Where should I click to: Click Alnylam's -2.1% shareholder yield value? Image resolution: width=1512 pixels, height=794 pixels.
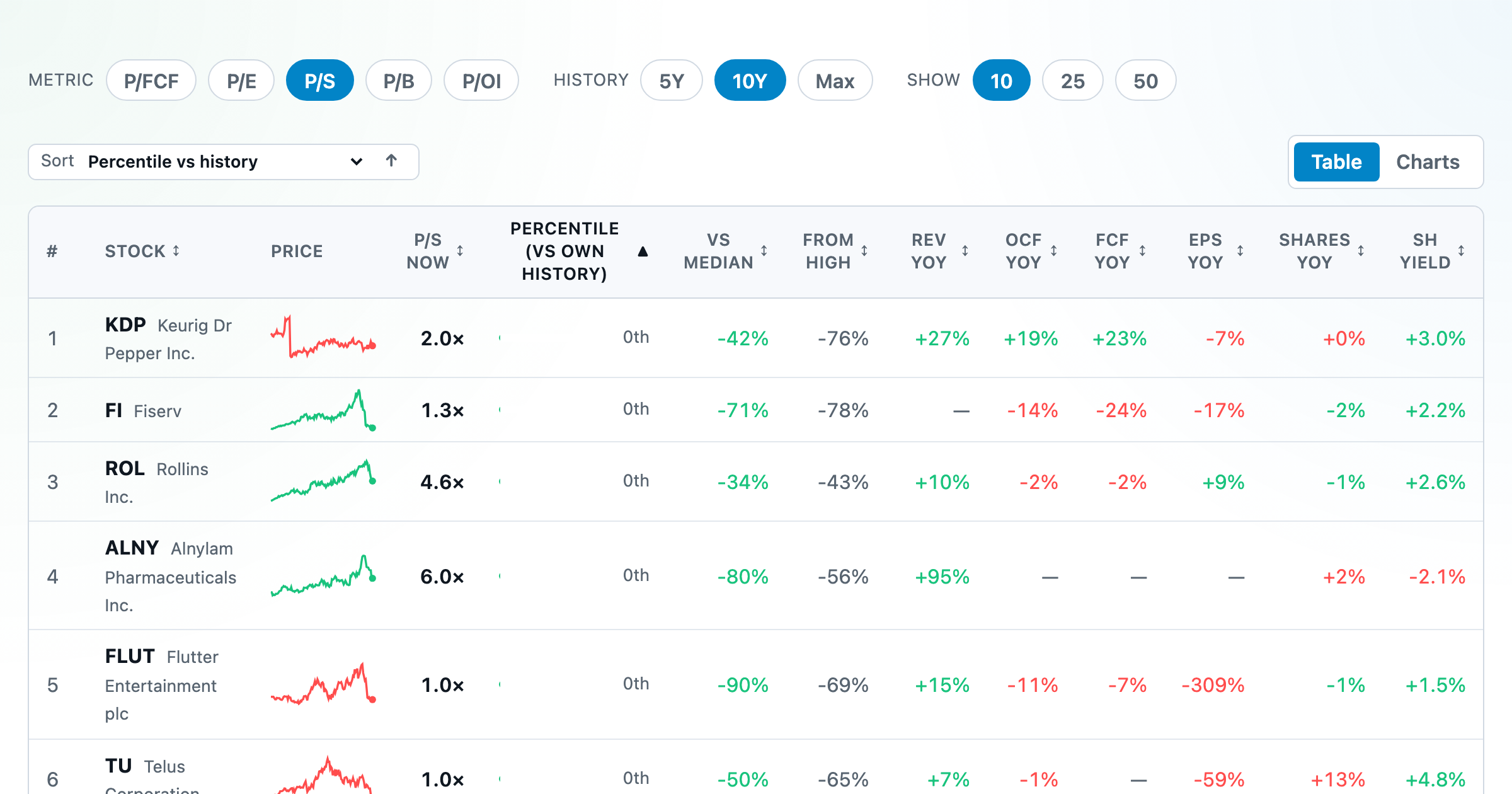pyautogui.click(x=1437, y=577)
